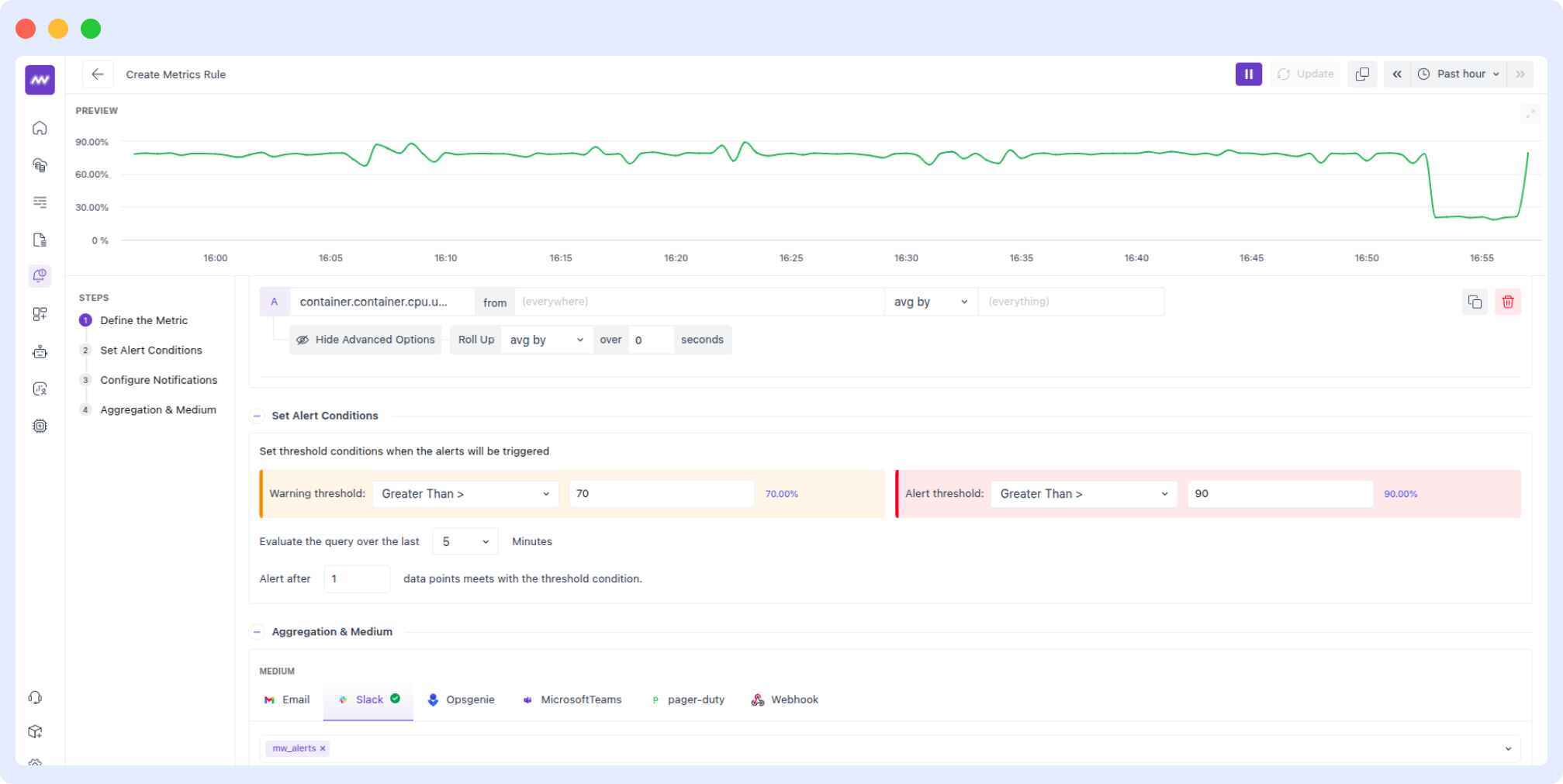Go to step Define the Metric
The height and width of the screenshot is (784, 1563).
point(144,320)
